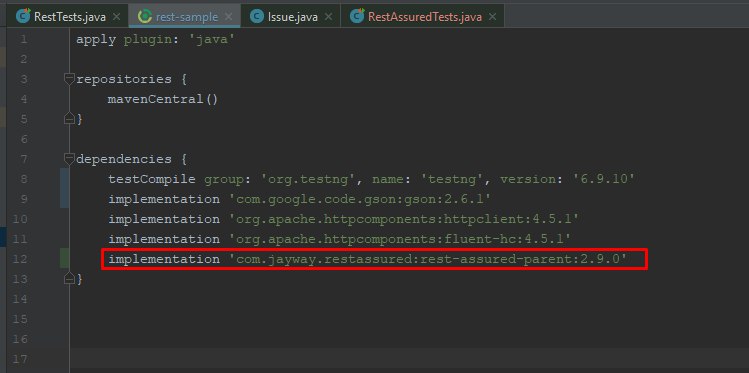The height and width of the screenshot is (373, 749).
Task: Close the RestAssuredTests.java tab
Action: click(x=493, y=17)
